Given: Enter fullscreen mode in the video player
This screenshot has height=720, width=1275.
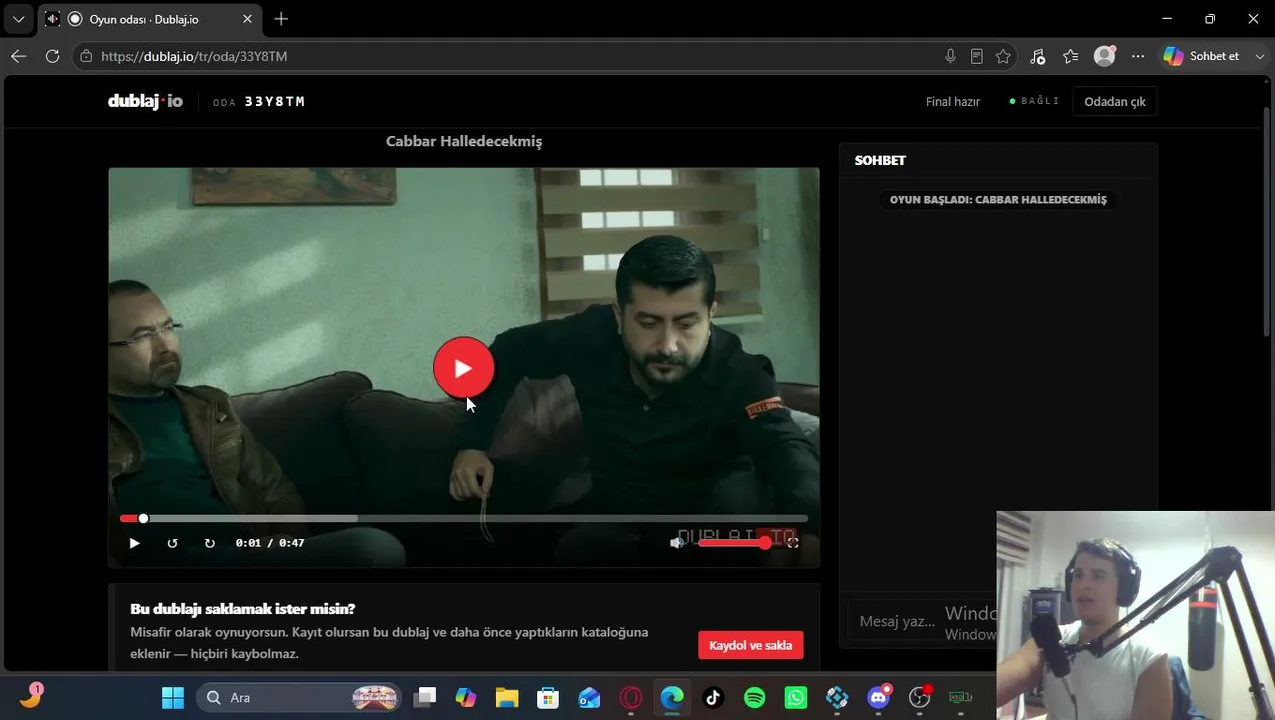Looking at the screenshot, I should click(x=792, y=542).
